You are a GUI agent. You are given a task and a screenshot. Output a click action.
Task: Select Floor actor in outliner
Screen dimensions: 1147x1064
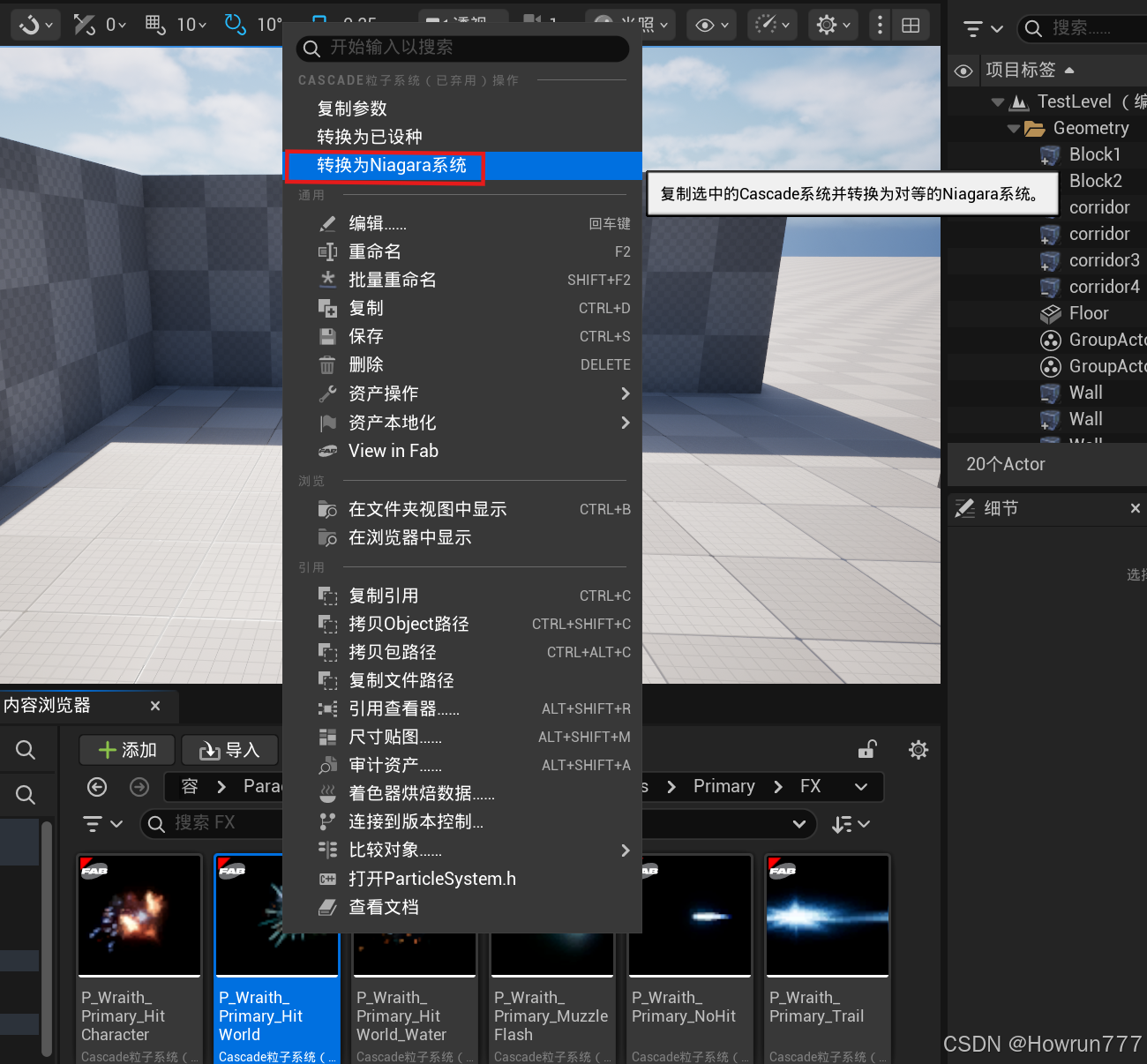[1089, 313]
